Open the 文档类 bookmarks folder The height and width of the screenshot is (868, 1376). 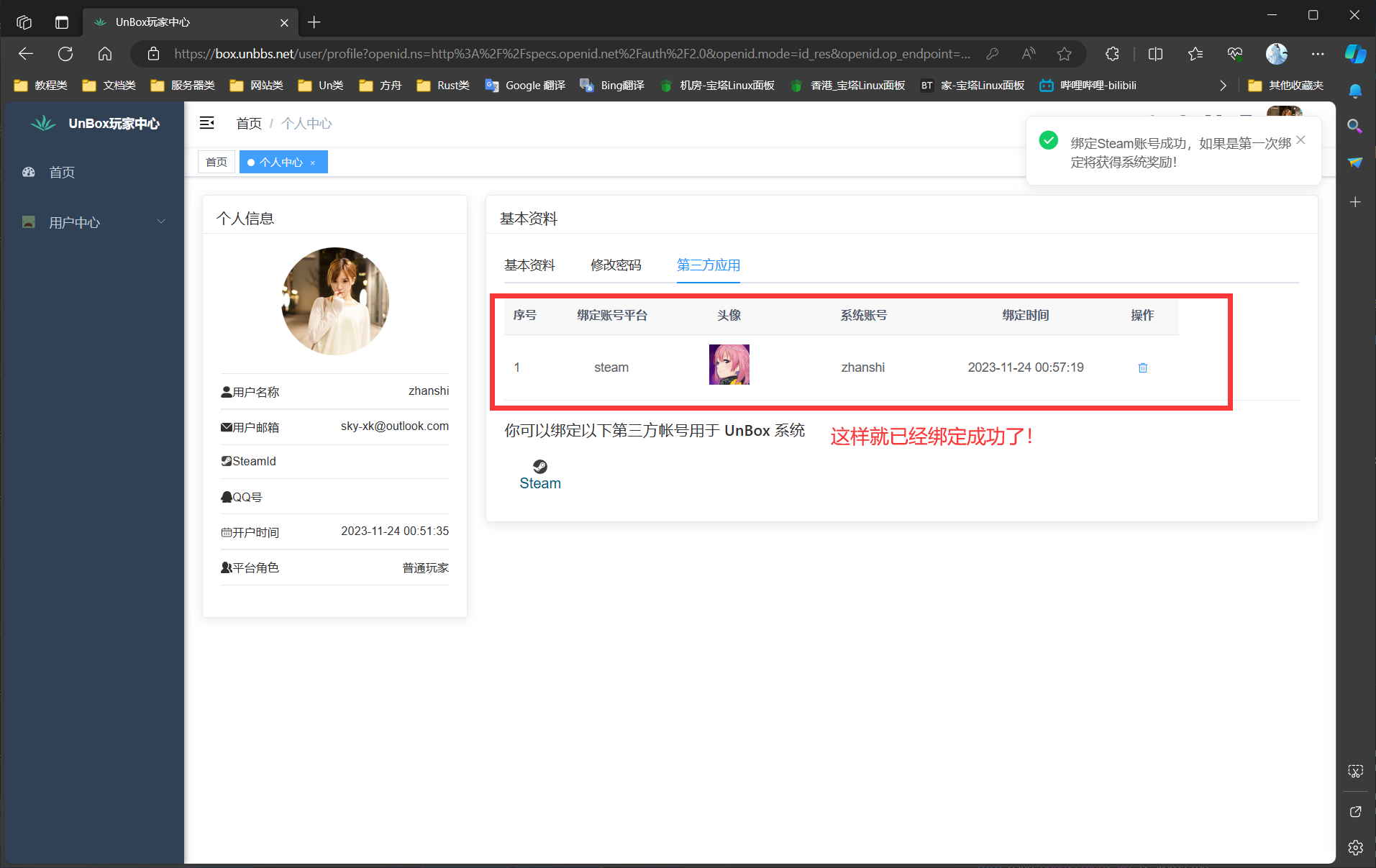coord(109,86)
